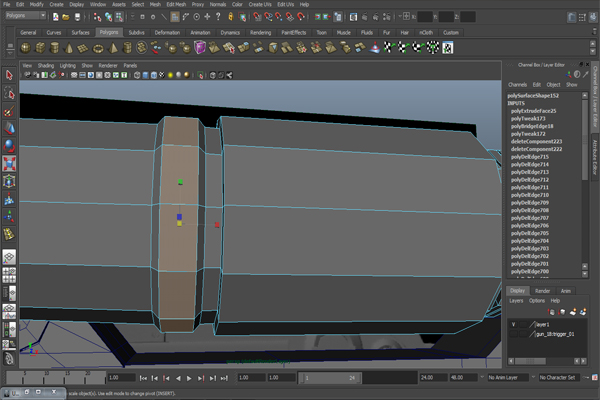Image resolution: width=600 pixels, height=400 pixels.
Task: Switch to the four view layout
Action: (x=9, y=275)
